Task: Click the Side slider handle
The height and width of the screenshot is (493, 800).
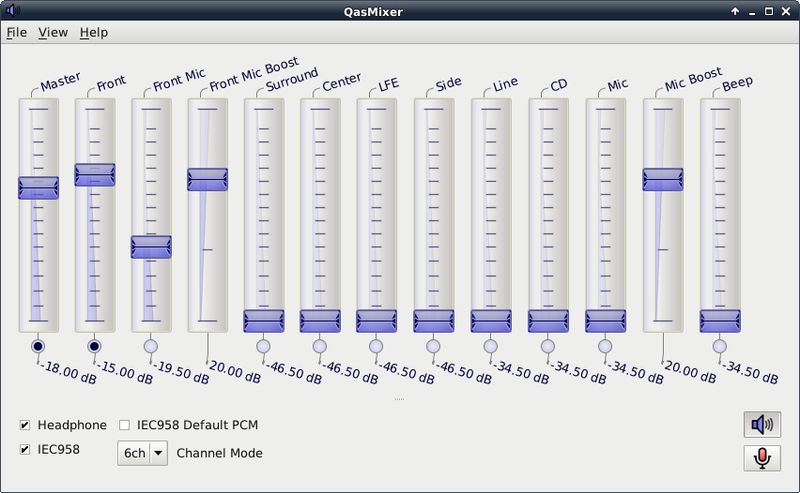Action: 434,321
